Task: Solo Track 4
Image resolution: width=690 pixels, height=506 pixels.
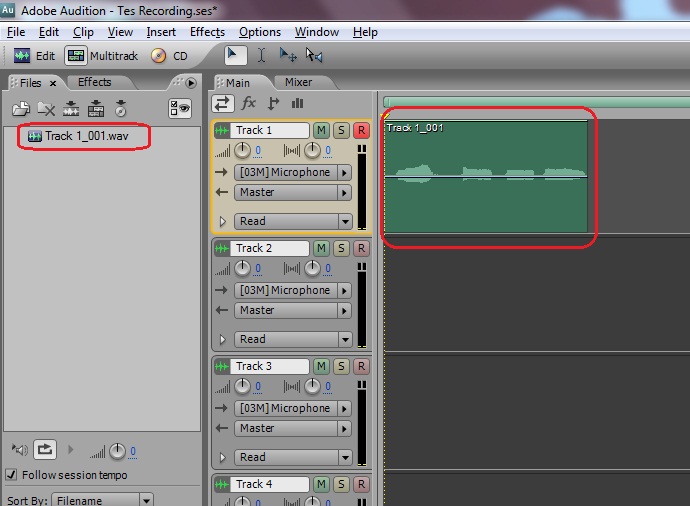Action: 341,484
